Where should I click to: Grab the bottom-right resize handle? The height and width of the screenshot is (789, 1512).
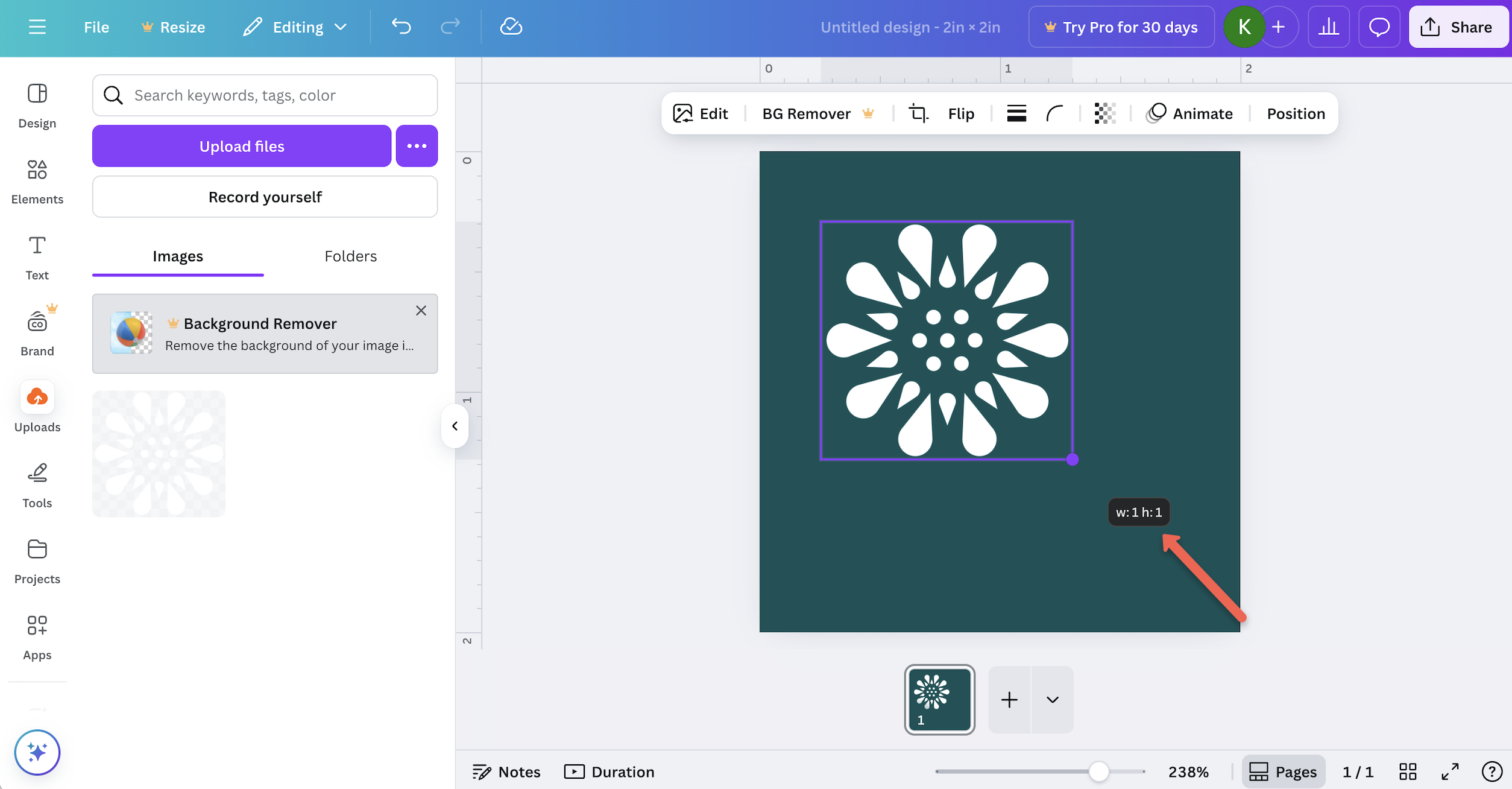(1072, 460)
